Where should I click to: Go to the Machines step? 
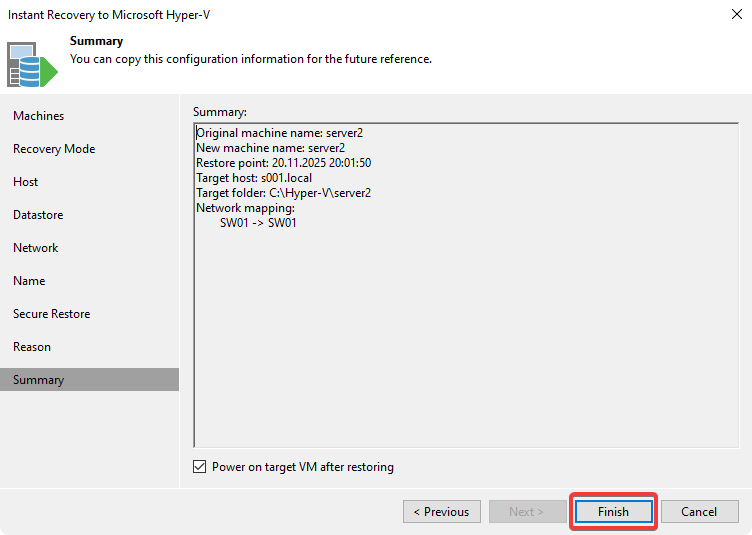pyautogui.click(x=38, y=116)
